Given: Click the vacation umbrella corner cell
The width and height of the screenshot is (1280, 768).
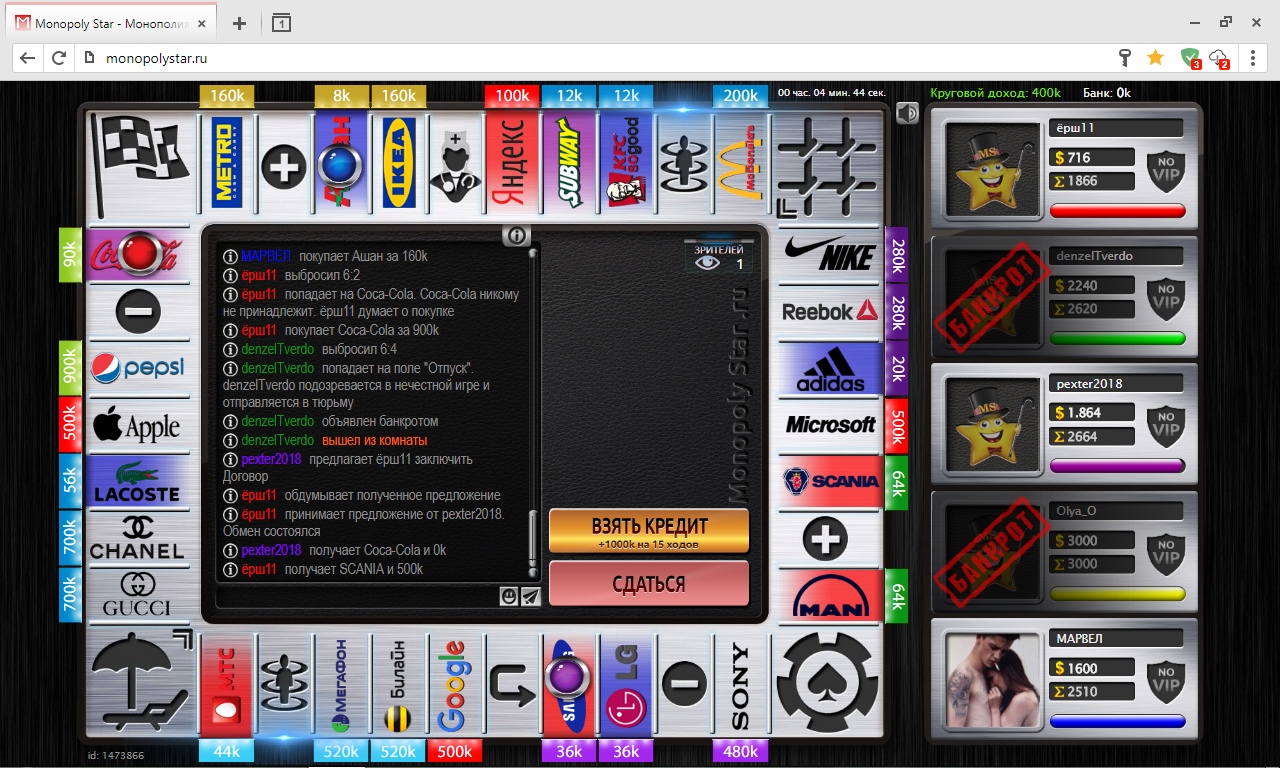Looking at the screenshot, I should (x=140, y=683).
